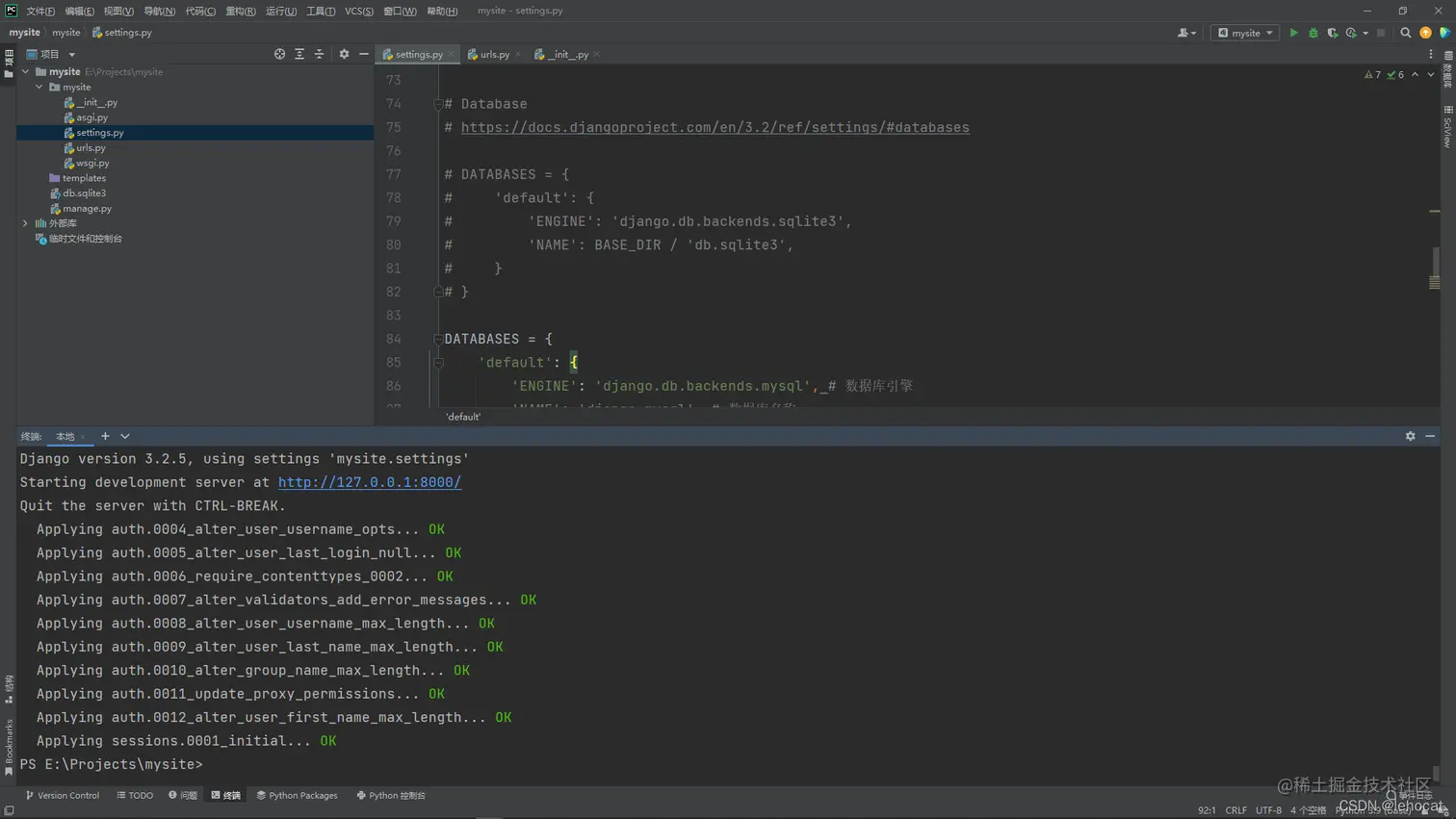The height and width of the screenshot is (819, 1456).
Task: Add a new terminal session with plus
Action: point(105,436)
